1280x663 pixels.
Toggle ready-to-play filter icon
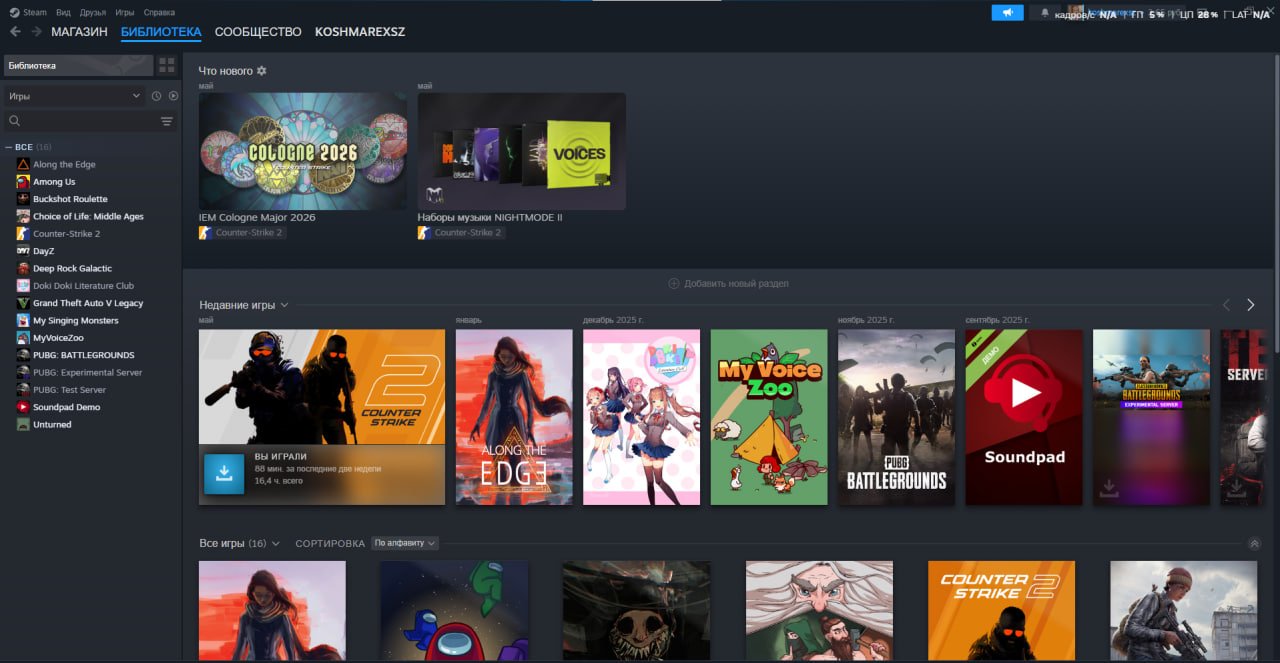[173, 96]
